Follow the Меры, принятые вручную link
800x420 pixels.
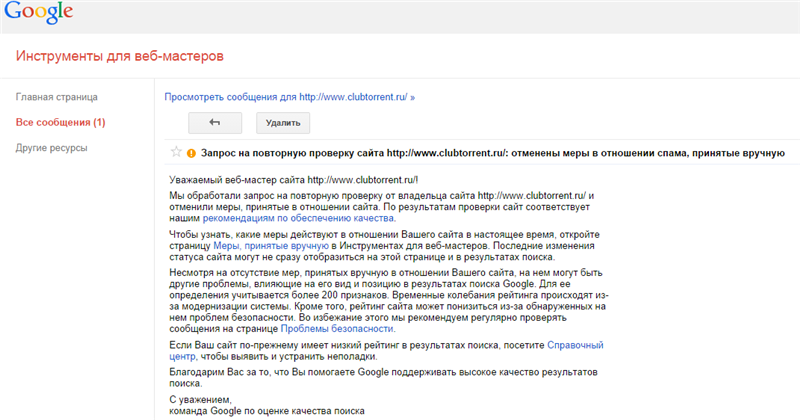click(x=271, y=246)
